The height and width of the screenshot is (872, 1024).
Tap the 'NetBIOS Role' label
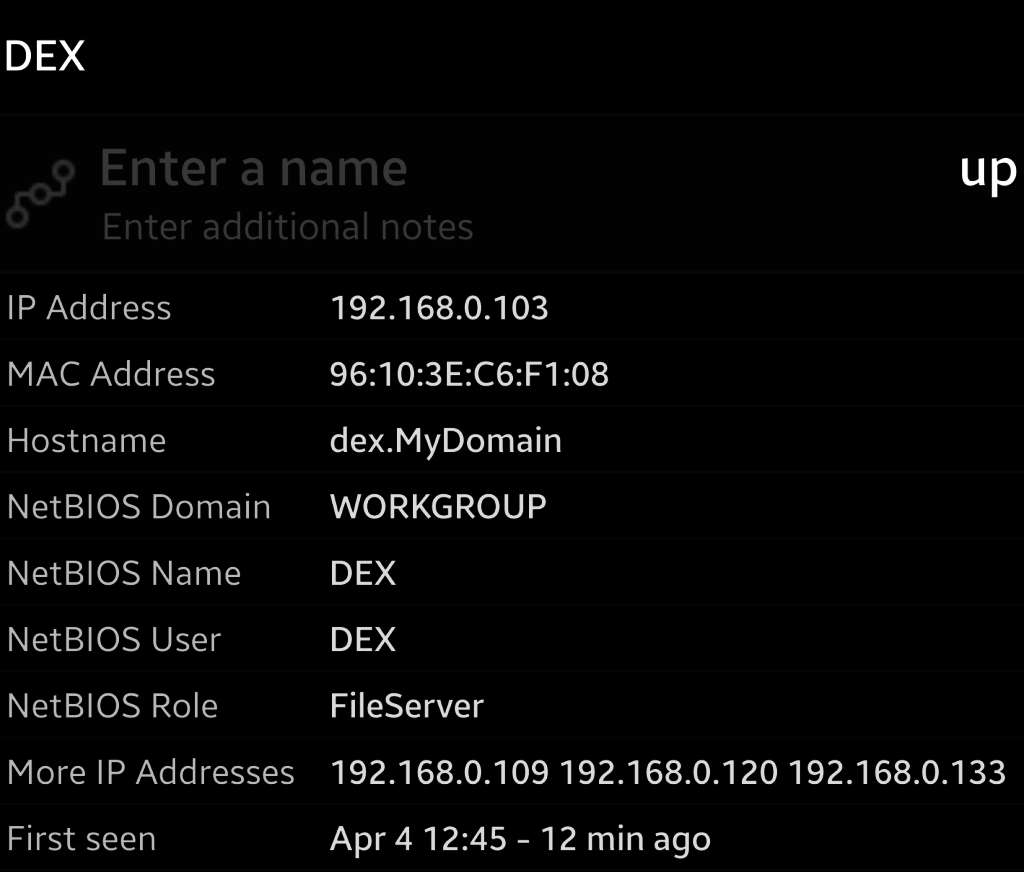coord(112,706)
